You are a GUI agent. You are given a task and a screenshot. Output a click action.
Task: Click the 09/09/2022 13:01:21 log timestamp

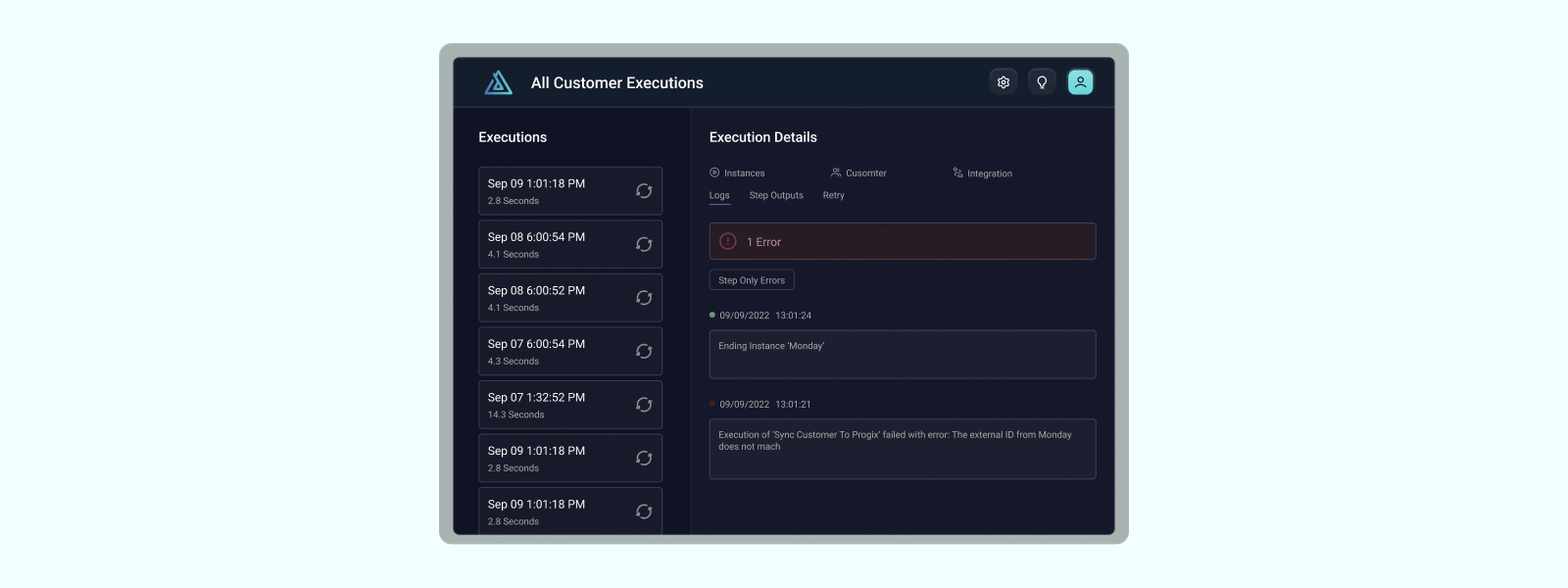(765, 404)
